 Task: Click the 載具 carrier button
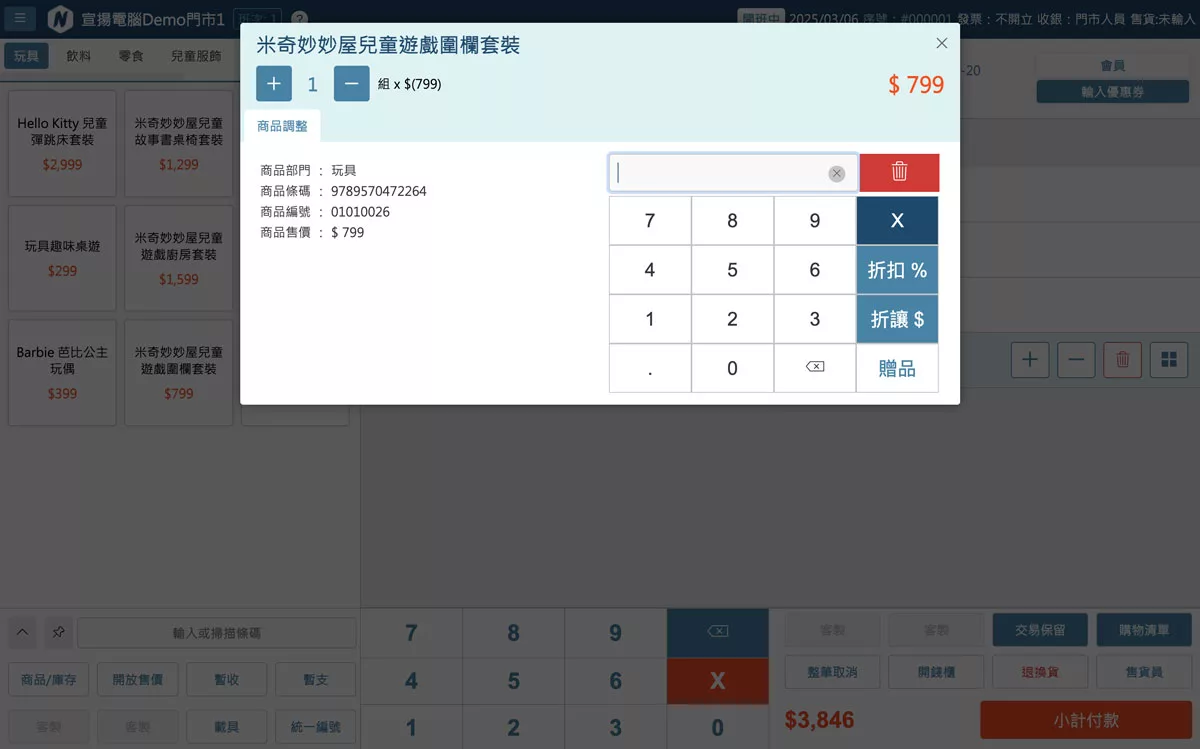click(x=227, y=727)
